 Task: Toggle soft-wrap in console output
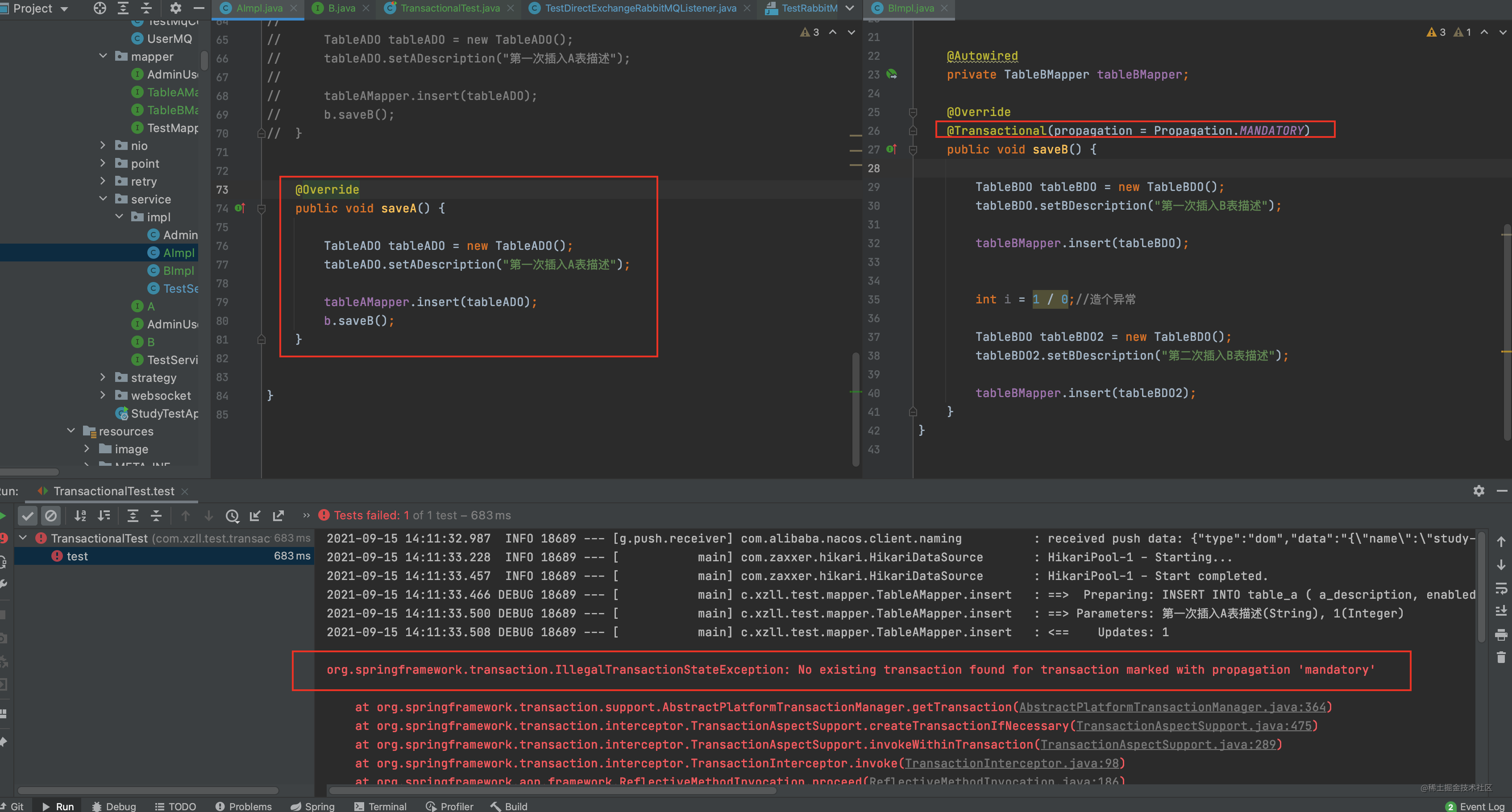click(1501, 588)
